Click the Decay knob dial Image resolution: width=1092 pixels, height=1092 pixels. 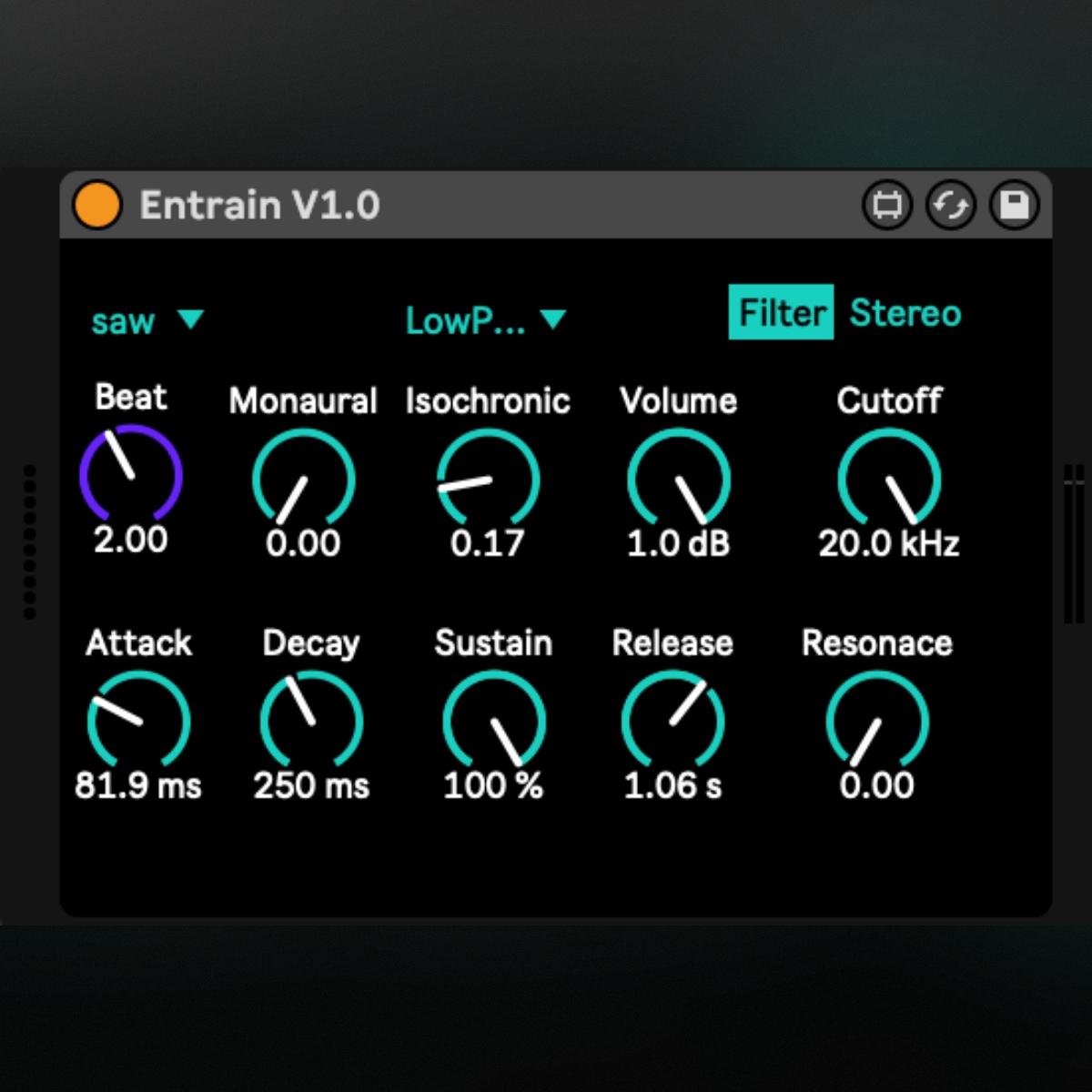tap(311, 722)
